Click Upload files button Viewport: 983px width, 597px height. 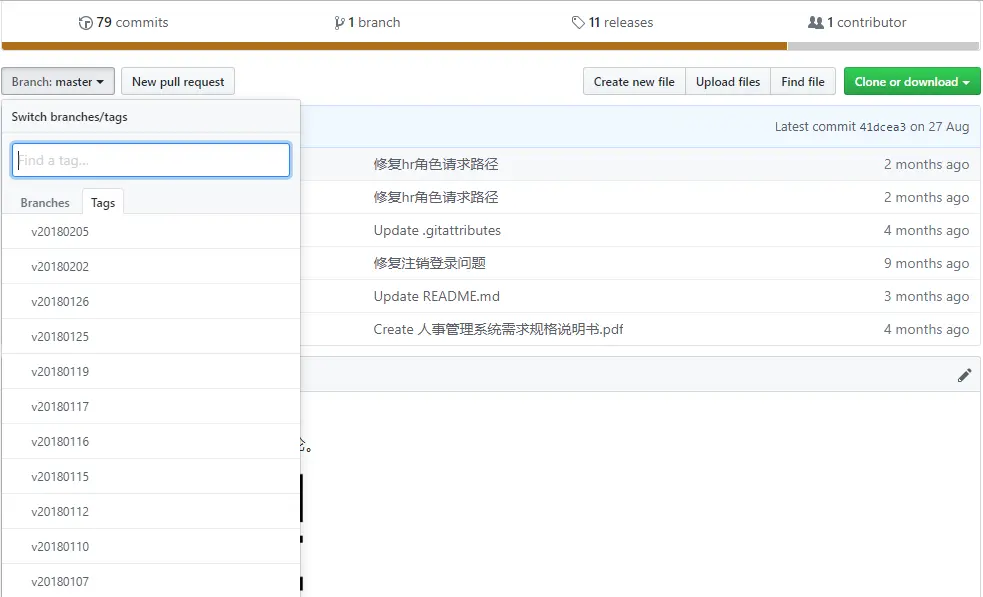(728, 82)
